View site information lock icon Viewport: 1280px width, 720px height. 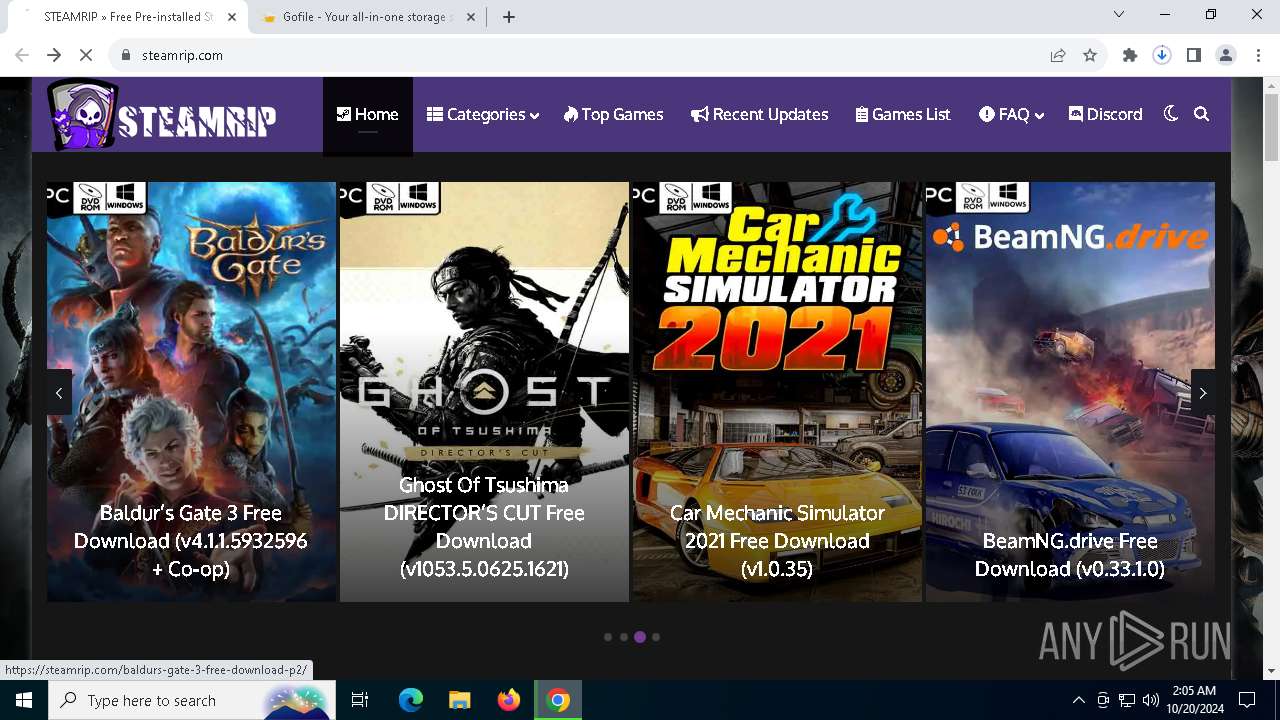126,55
